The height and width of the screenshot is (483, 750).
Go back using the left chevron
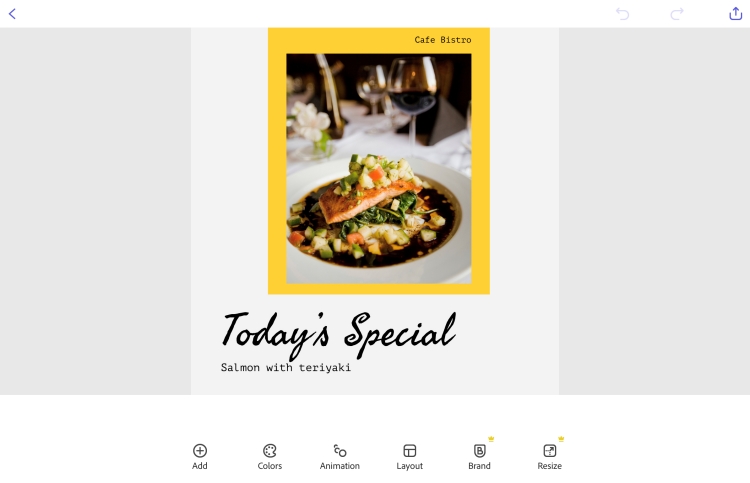coord(12,14)
